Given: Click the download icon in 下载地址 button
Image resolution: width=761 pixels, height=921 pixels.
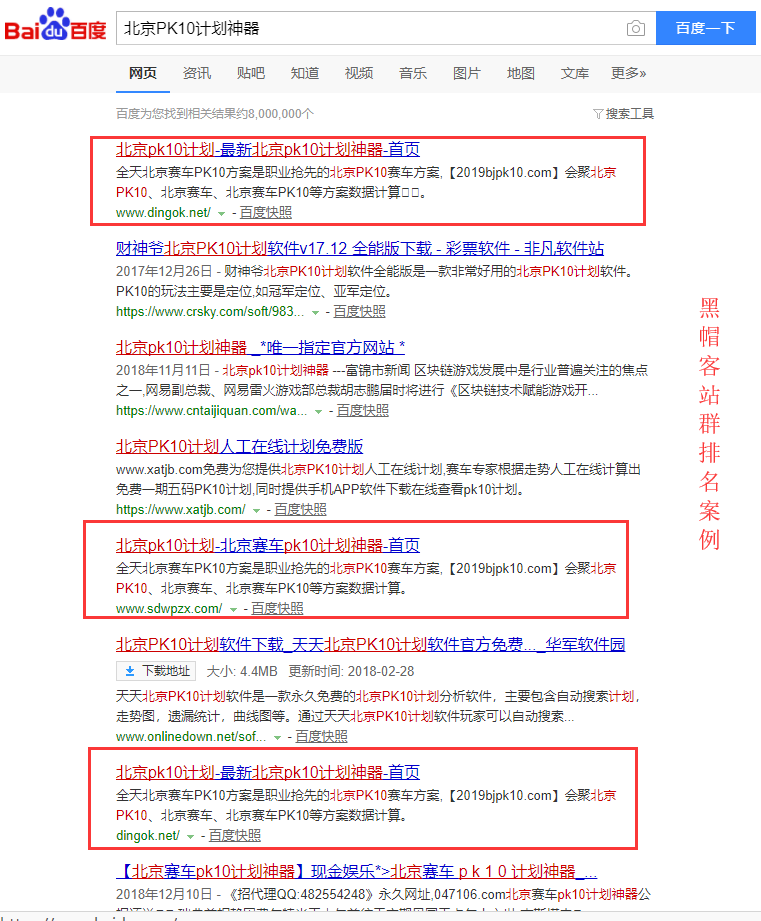Looking at the screenshot, I should 130,671.
